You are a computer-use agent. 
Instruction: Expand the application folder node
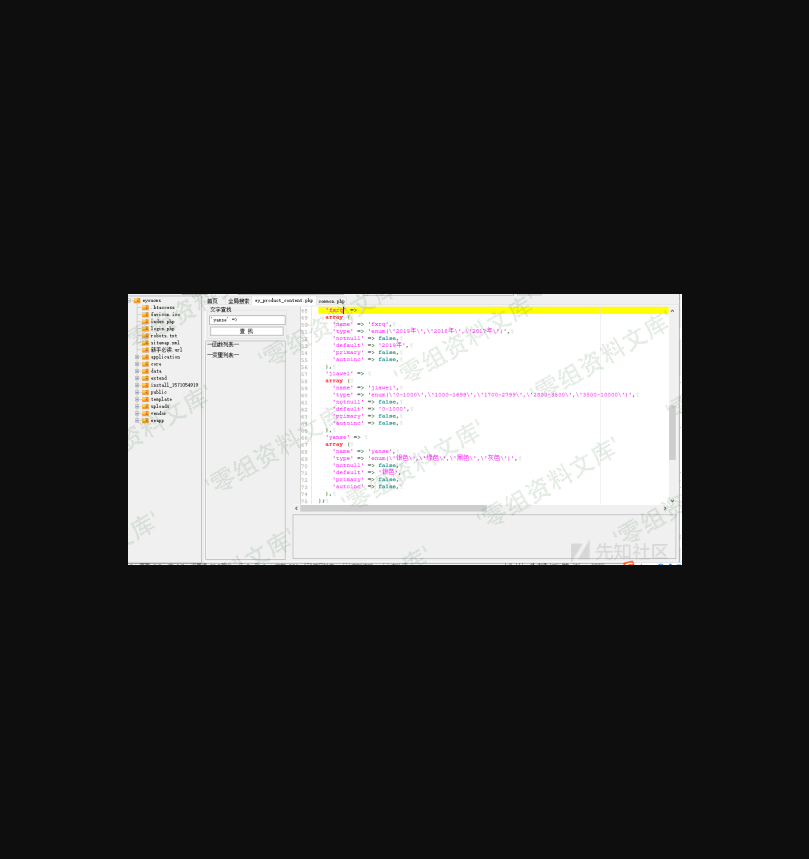tap(137, 357)
